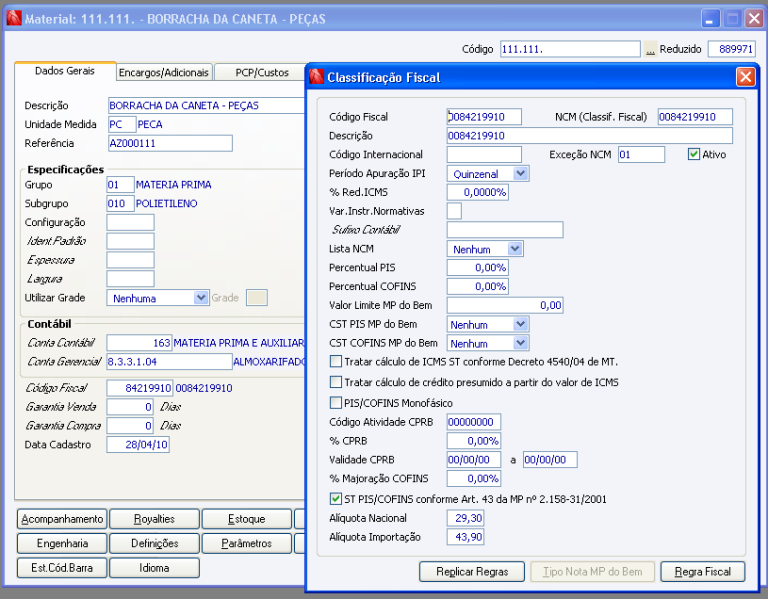Click Valor Limite MP do Bem field
This screenshot has width=768, height=599.
click(505, 305)
